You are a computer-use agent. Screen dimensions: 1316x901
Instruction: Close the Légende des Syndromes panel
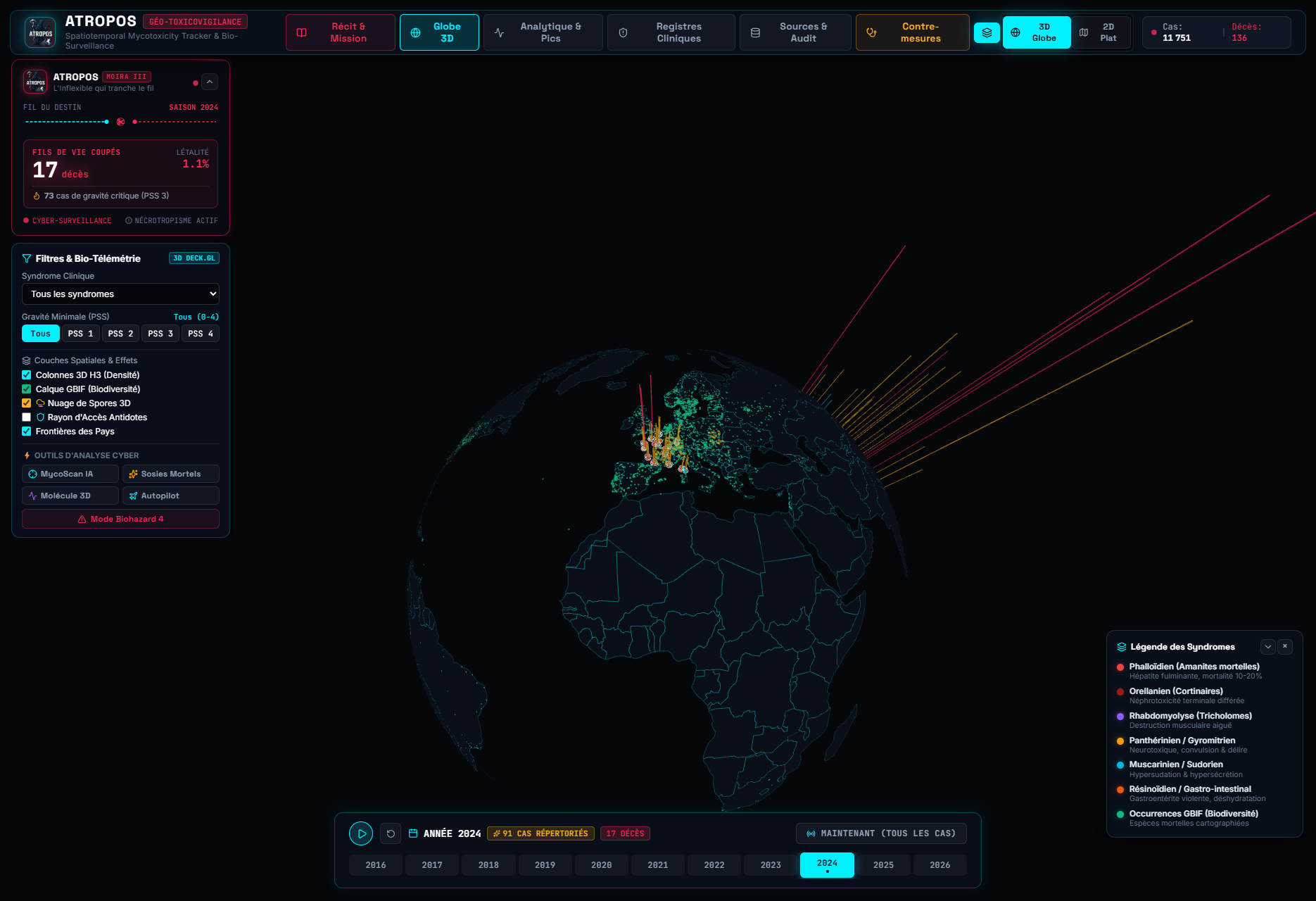[x=1285, y=647]
